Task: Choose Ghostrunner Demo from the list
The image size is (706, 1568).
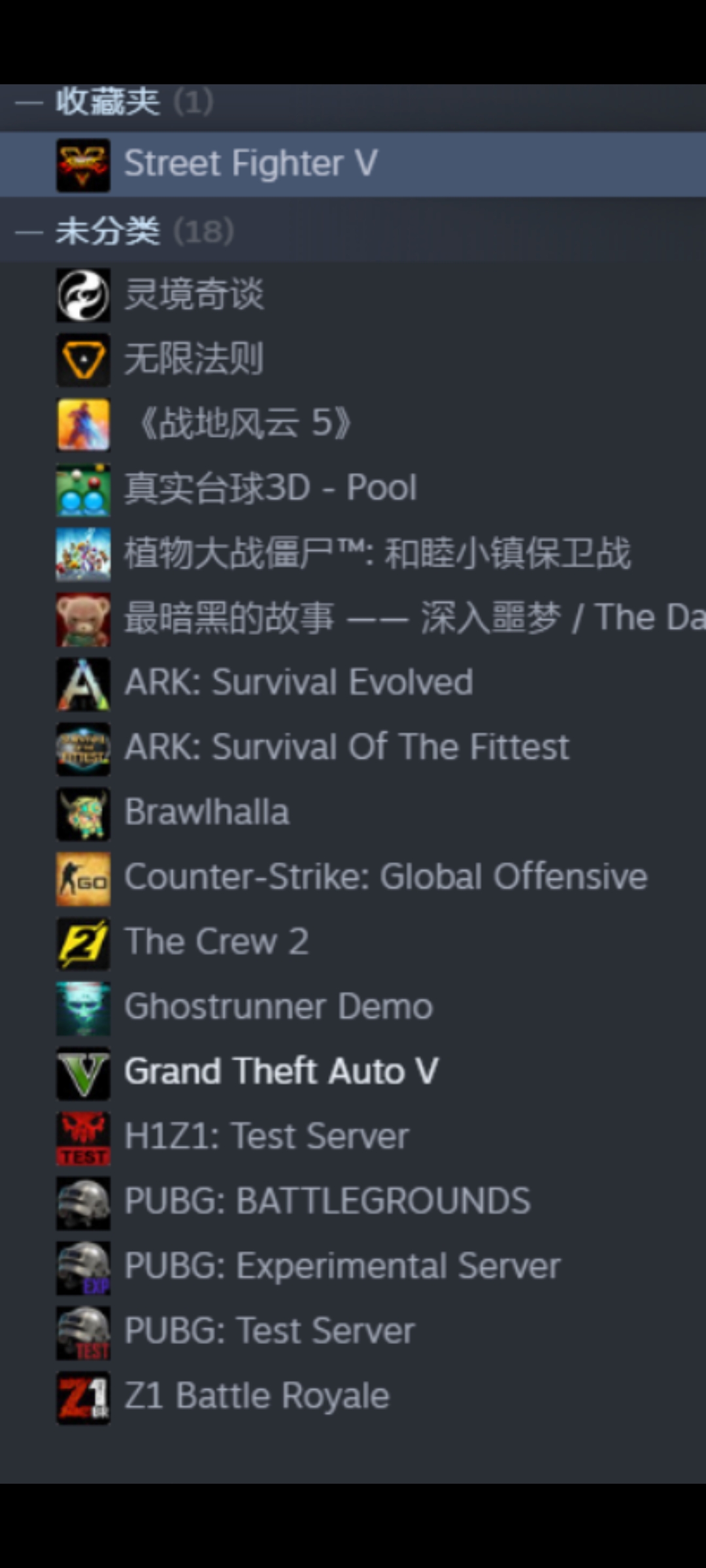Action: pos(353,1007)
